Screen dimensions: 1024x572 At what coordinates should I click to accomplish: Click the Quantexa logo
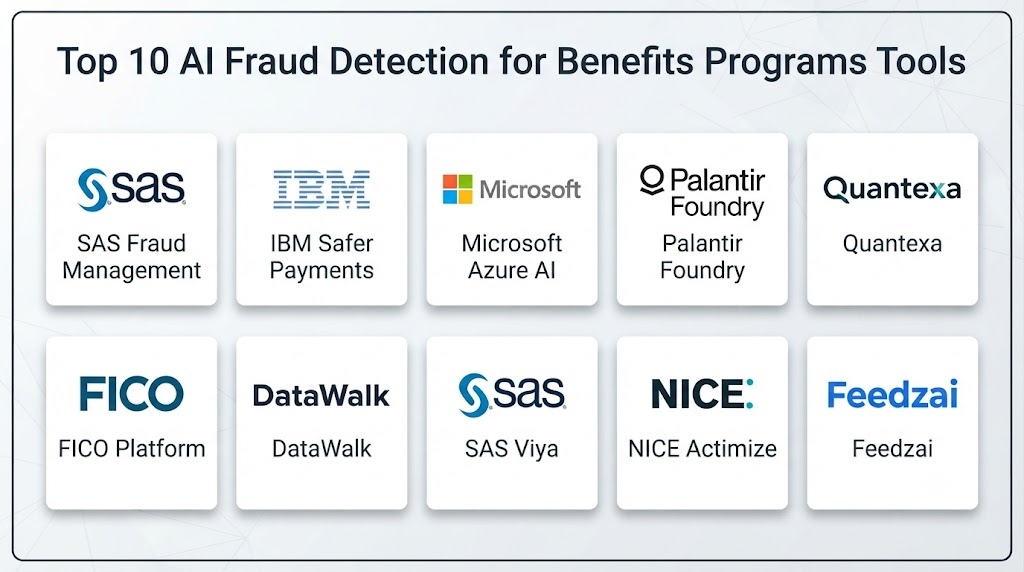[892, 189]
